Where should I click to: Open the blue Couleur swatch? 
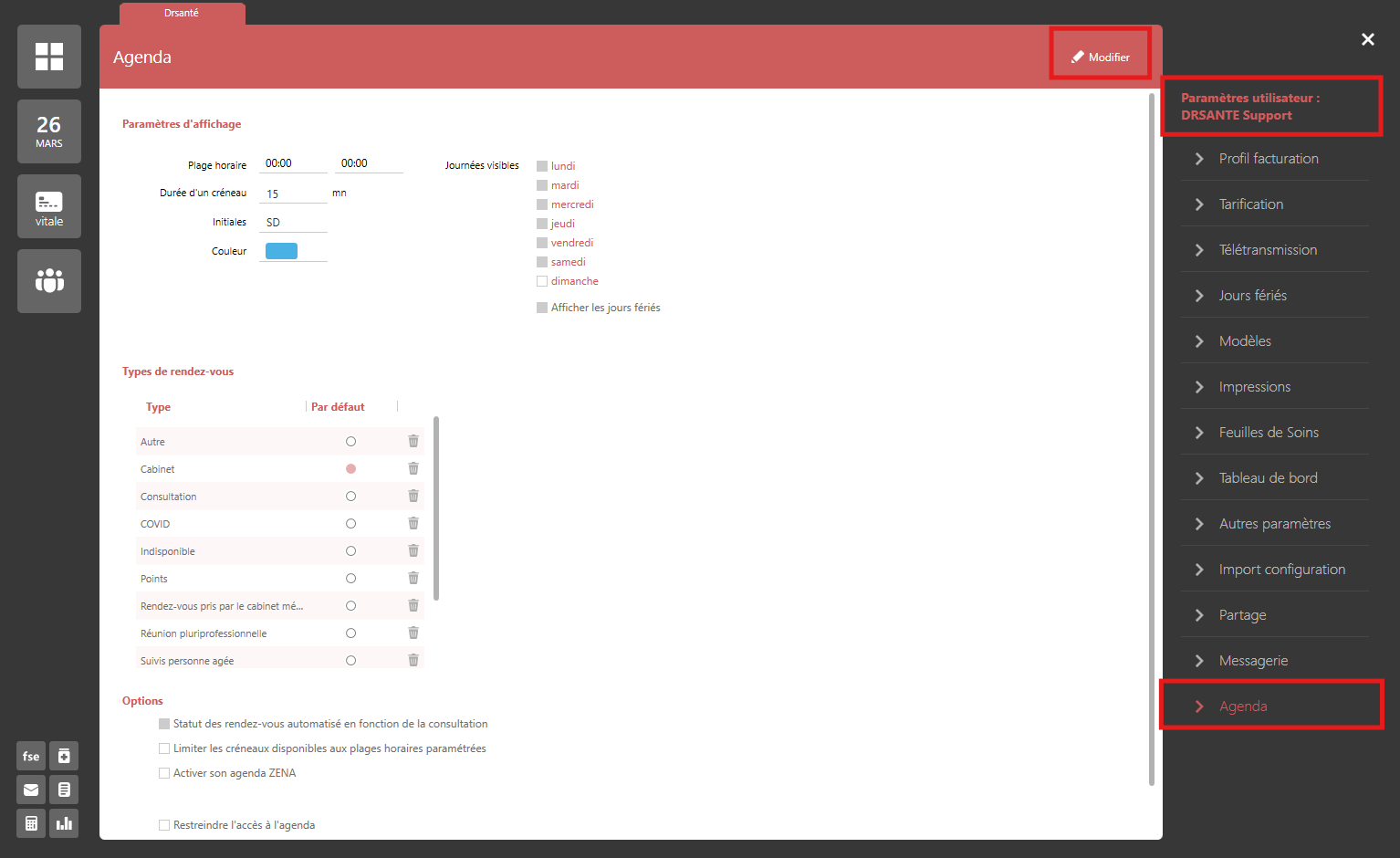pos(281,251)
